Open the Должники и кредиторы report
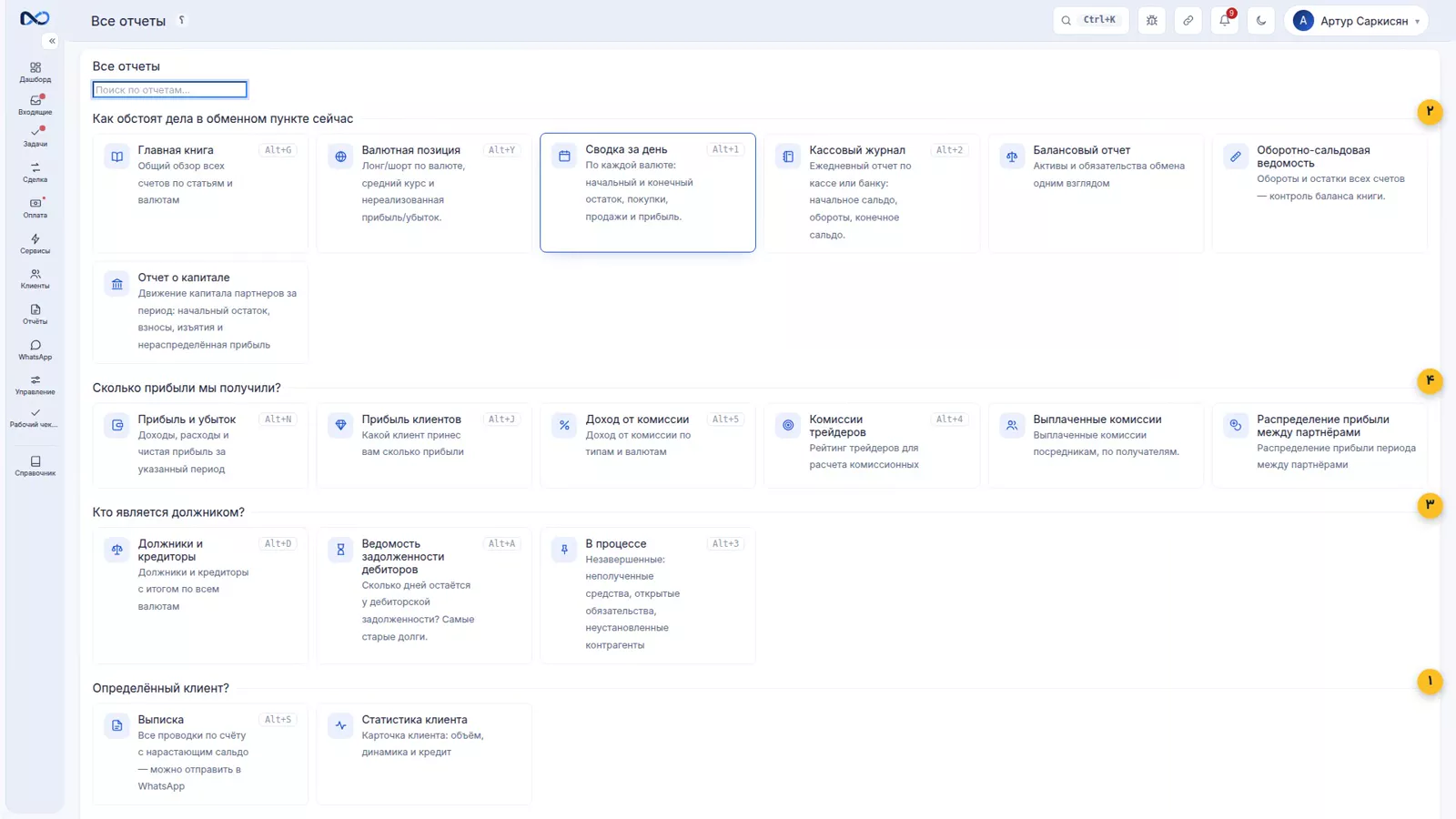 tap(200, 596)
